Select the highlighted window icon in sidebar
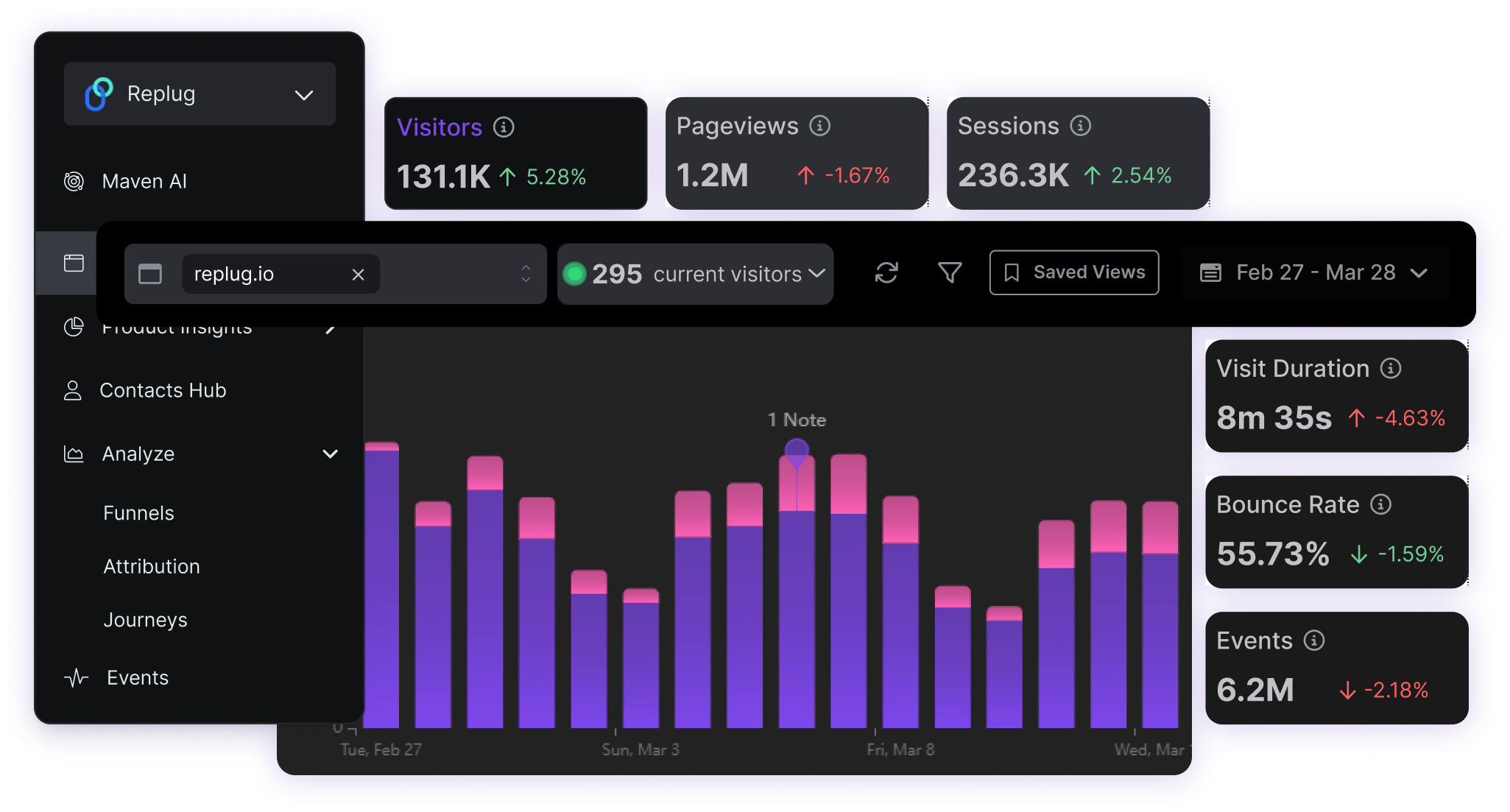Screen dimensions: 1510x812 [74, 263]
